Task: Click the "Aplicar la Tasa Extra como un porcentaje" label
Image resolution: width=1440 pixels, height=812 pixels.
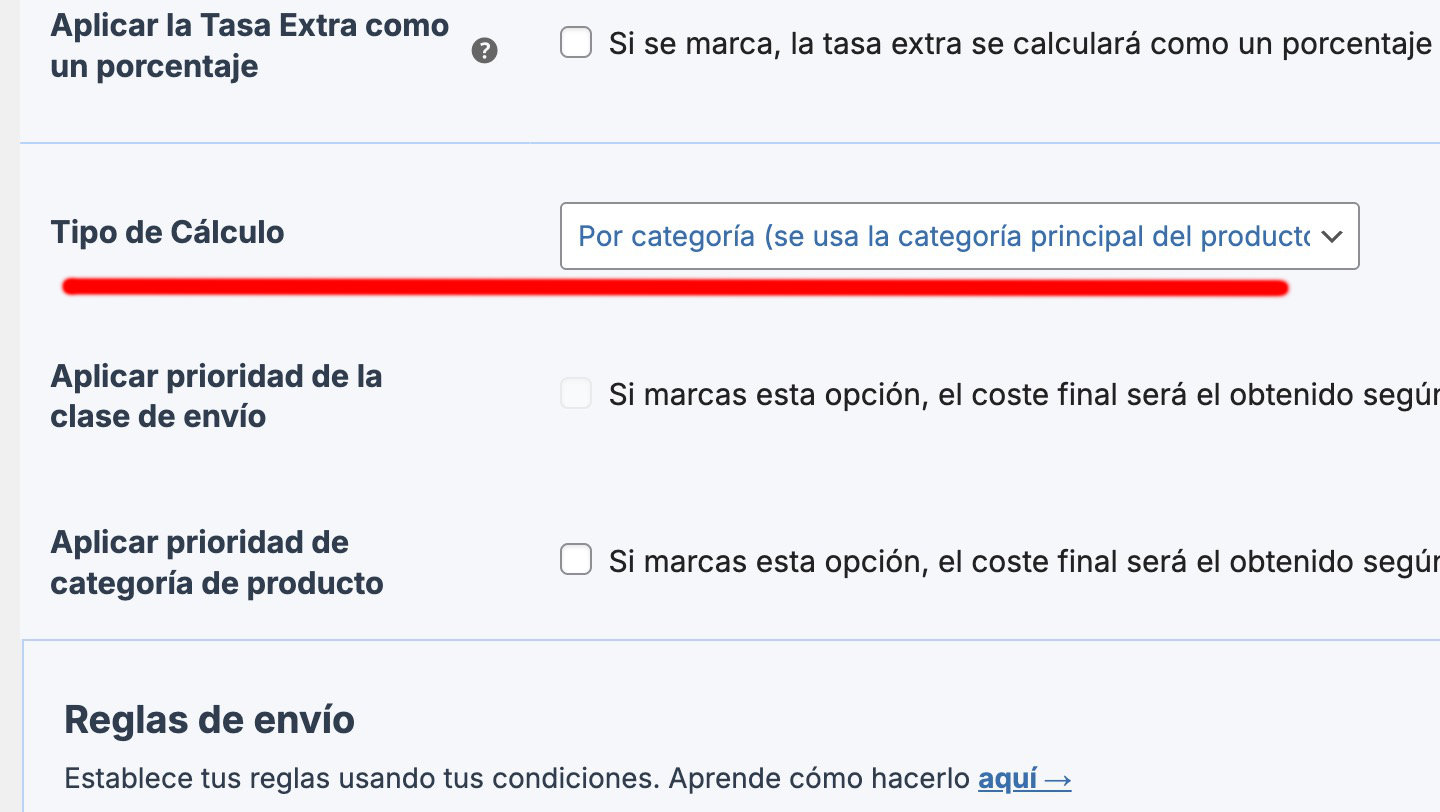Action: [x=249, y=46]
